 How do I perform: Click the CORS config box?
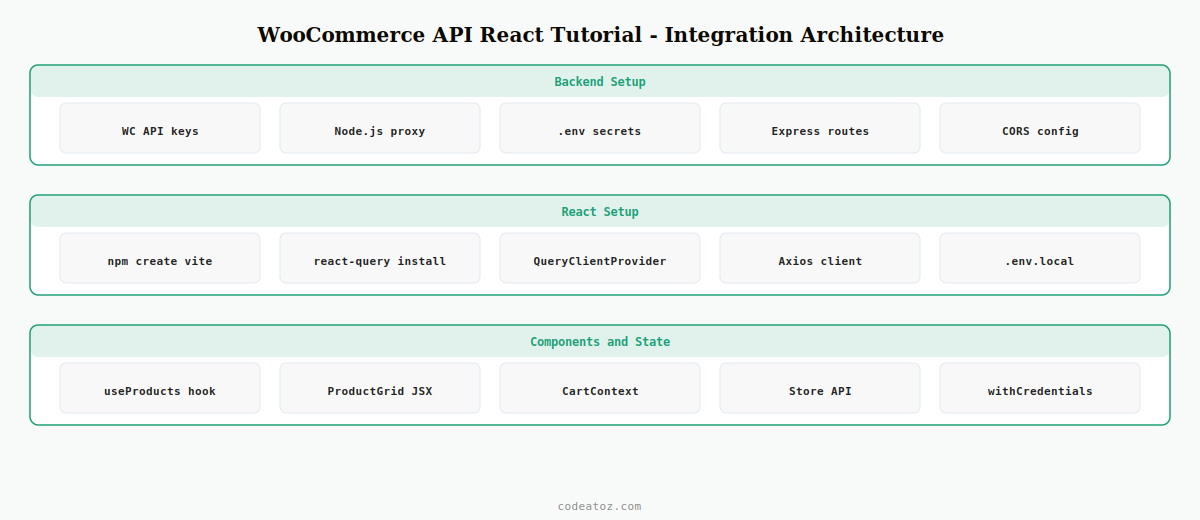click(x=1040, y=128)
